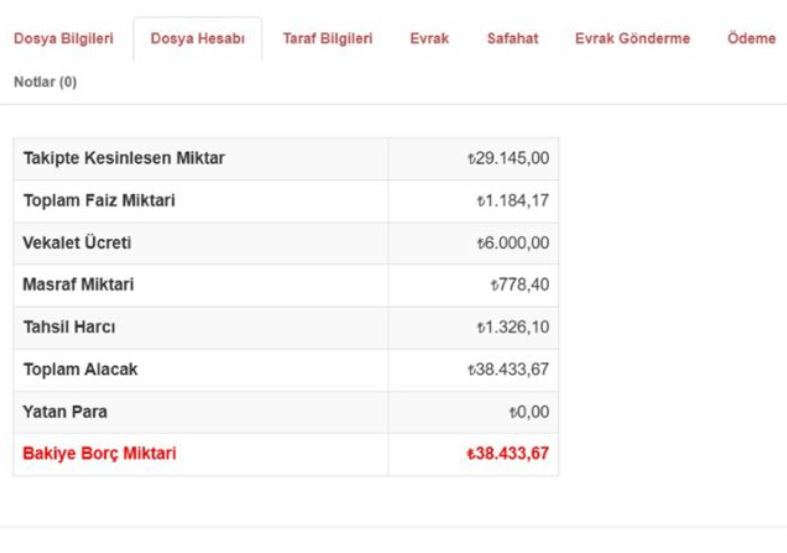Select the Dosya Hesabı tab
The image size is (787, 553).
[x=198, y=39]
